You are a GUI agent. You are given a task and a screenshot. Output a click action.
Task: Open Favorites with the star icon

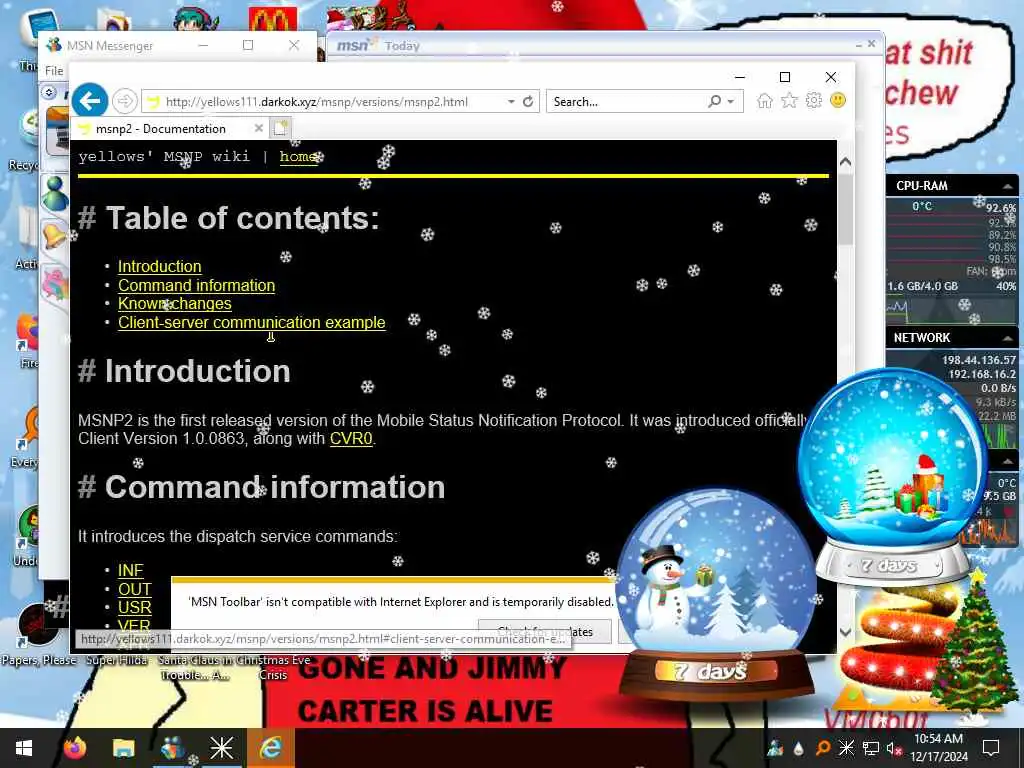(789, 101)
